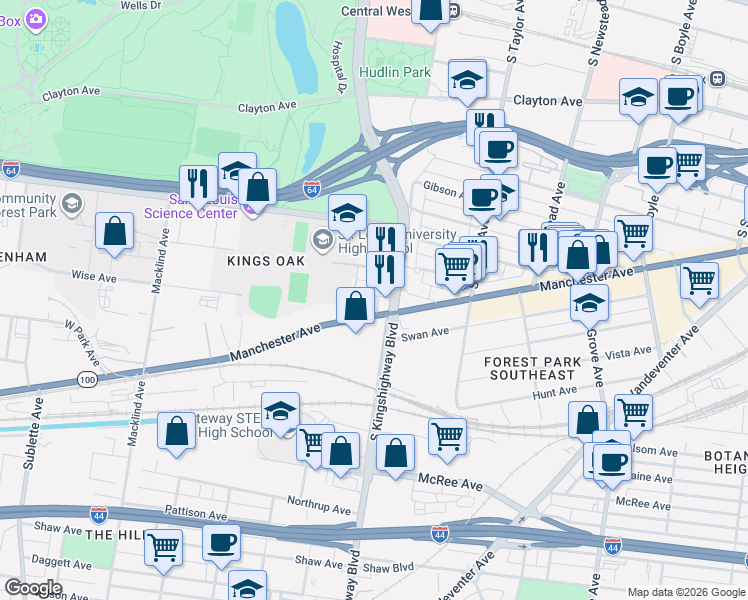Click the transit station icon near Central West
The image size is (748, 600).
pos(454,10)
